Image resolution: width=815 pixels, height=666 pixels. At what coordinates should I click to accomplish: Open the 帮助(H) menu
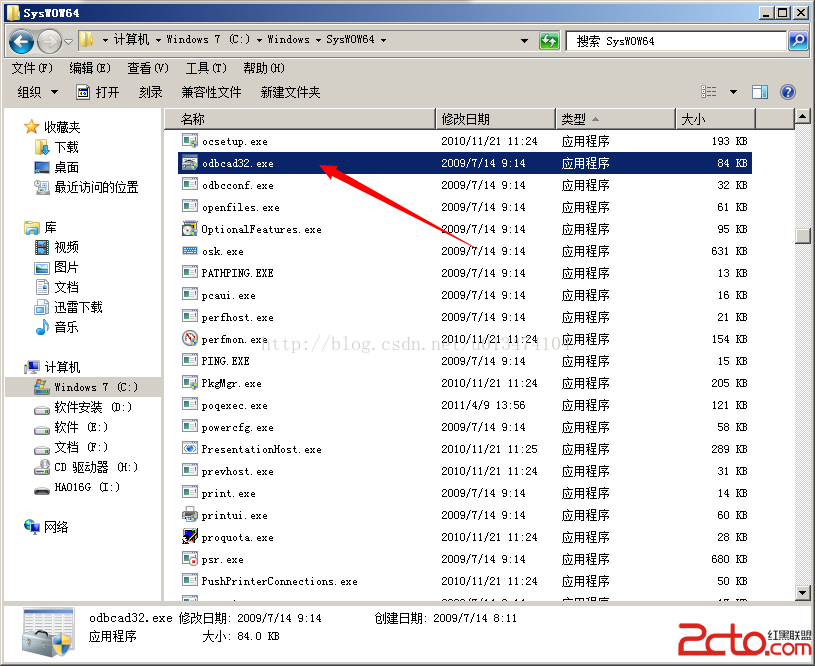click(264, 68)
